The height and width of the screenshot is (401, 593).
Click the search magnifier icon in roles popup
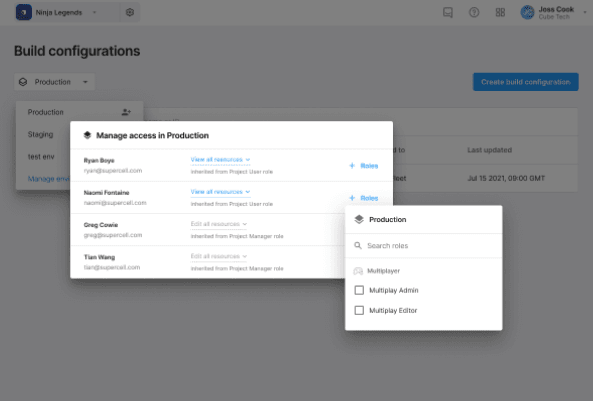(x=358, y=246)
